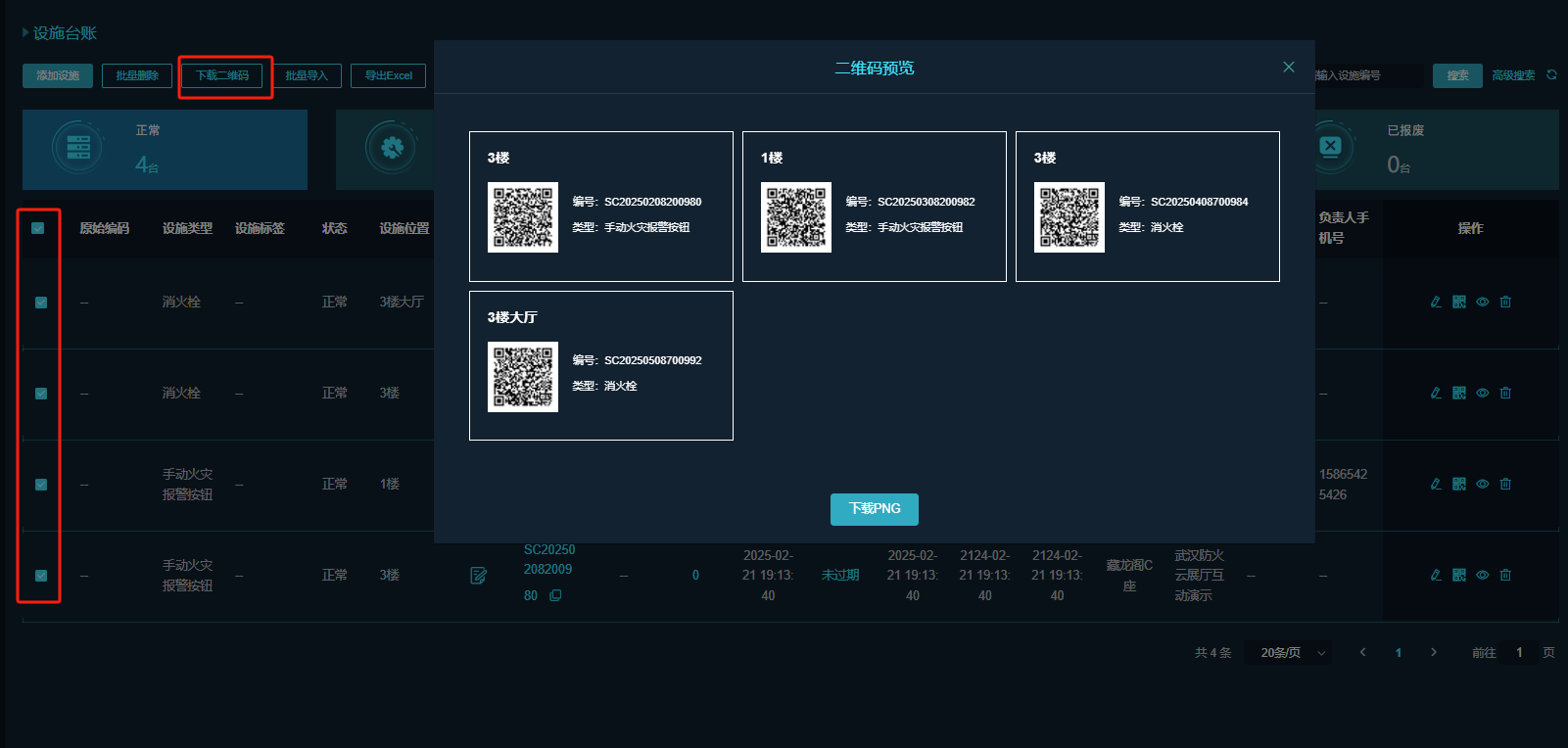Click the edit-note icon left of SC20250 2082009
The width and height of the screenshot is (1568, 748).
point(479,576)
